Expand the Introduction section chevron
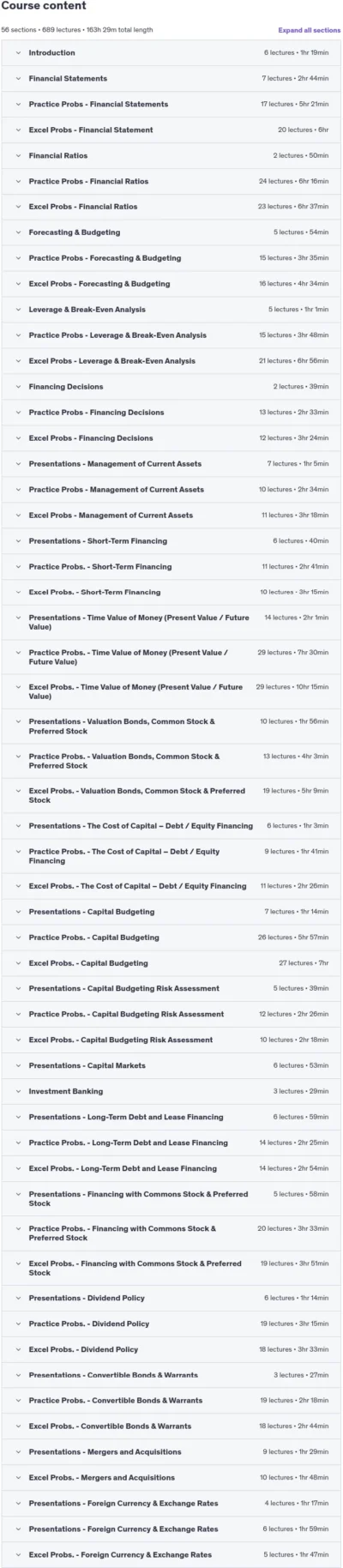This screenshot has height=1568, width=343. point(18,53)
